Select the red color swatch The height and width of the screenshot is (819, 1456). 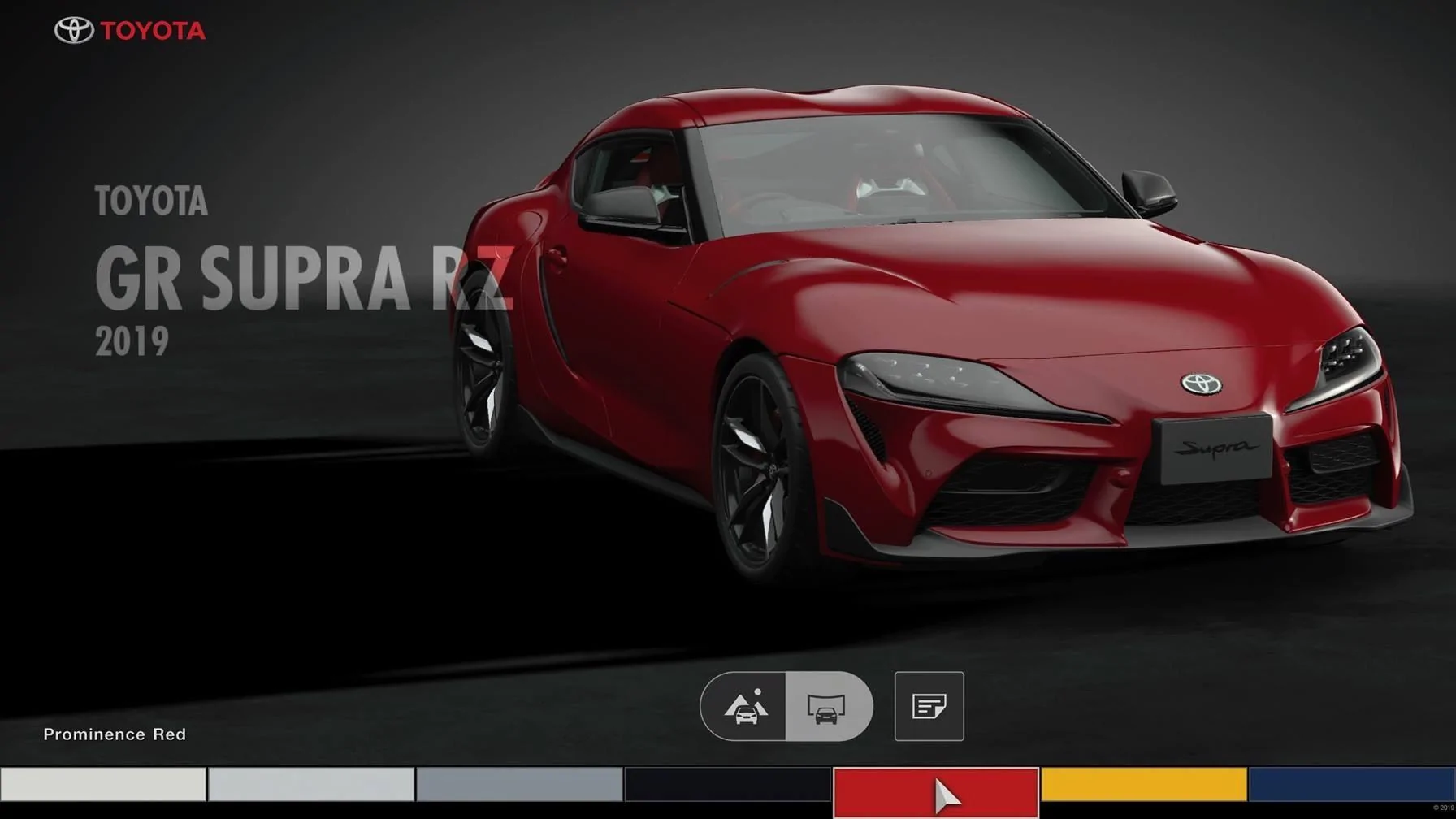(935, 792)
